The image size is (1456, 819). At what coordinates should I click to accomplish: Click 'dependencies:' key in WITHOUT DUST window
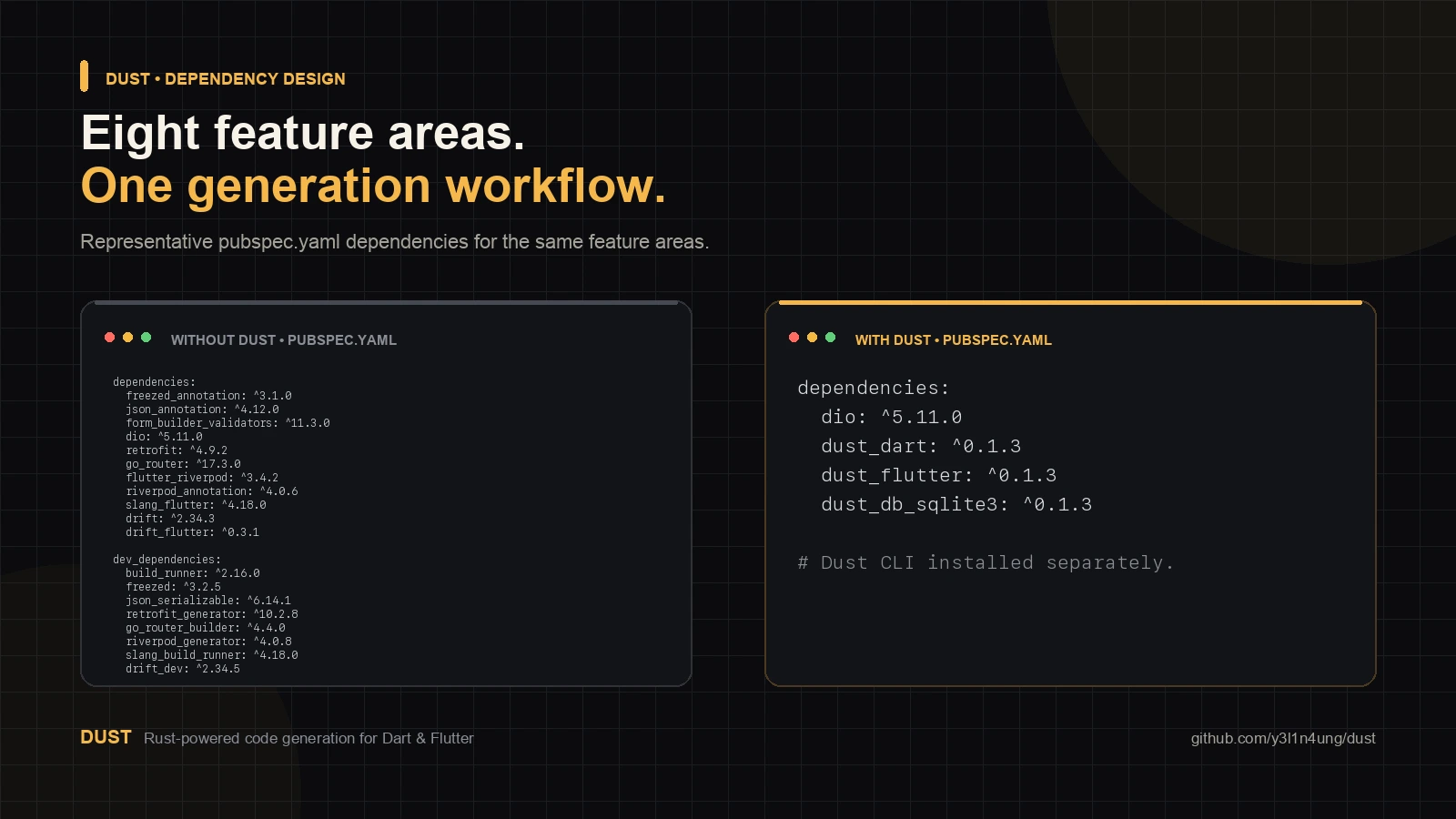[x=154, y=382]
